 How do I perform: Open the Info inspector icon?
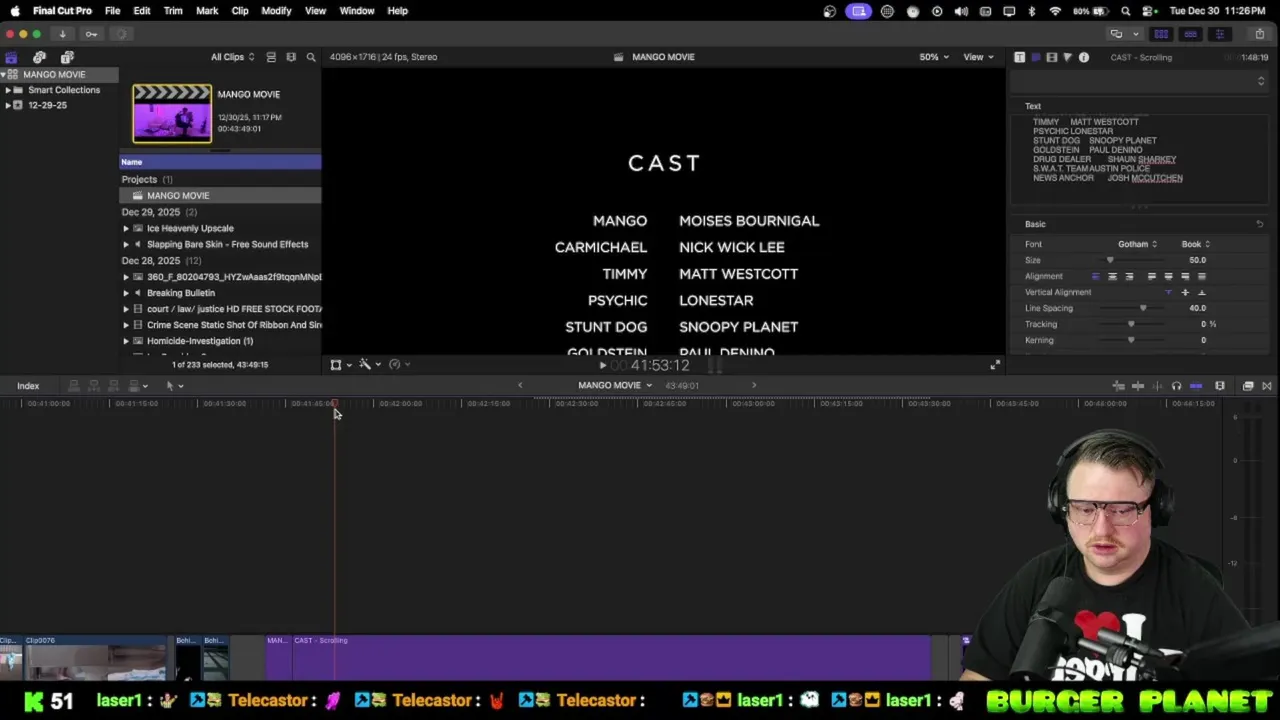point(1083,57)
